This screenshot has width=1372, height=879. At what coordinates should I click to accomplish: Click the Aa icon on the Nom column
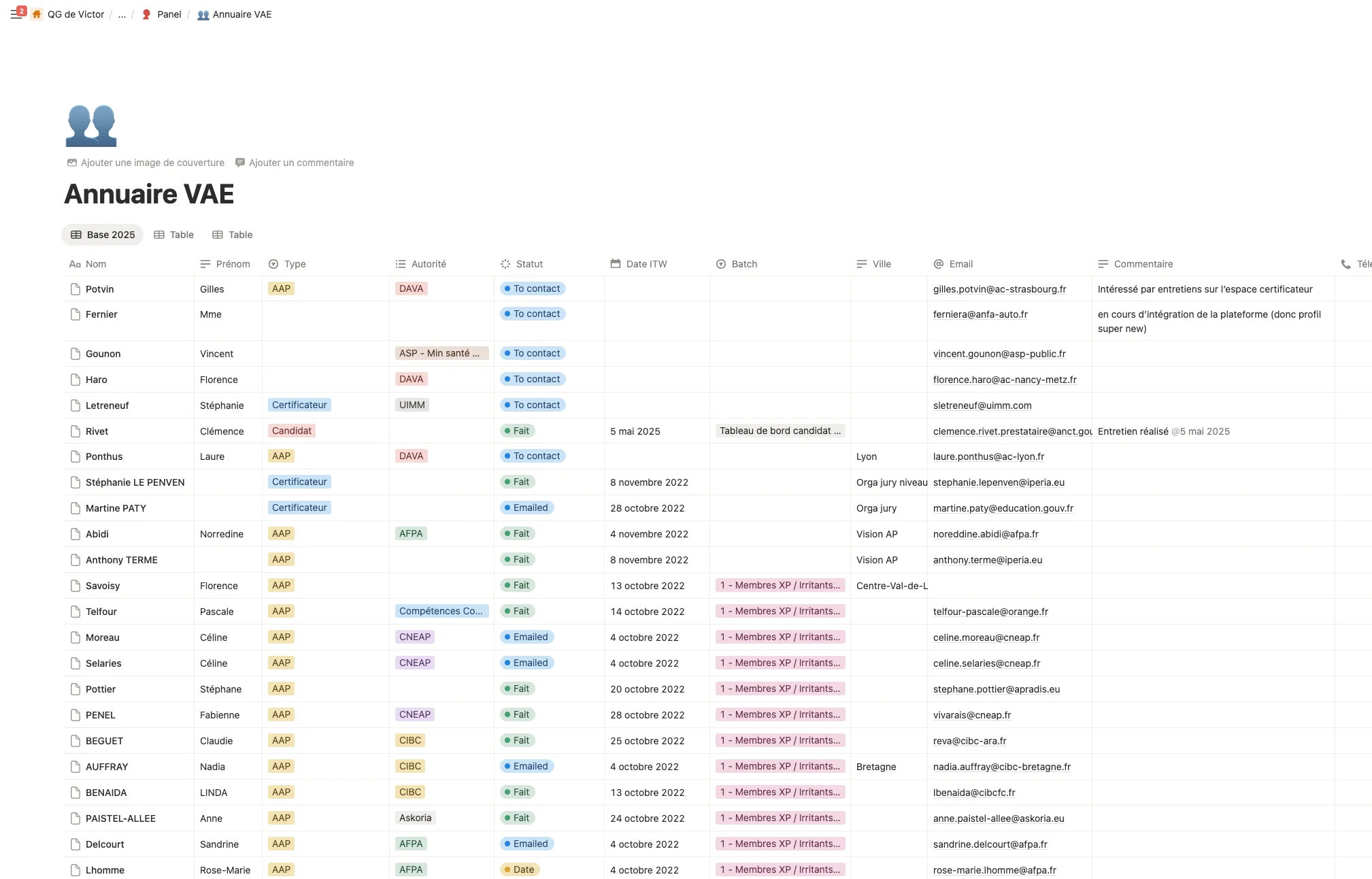[75, 264]
